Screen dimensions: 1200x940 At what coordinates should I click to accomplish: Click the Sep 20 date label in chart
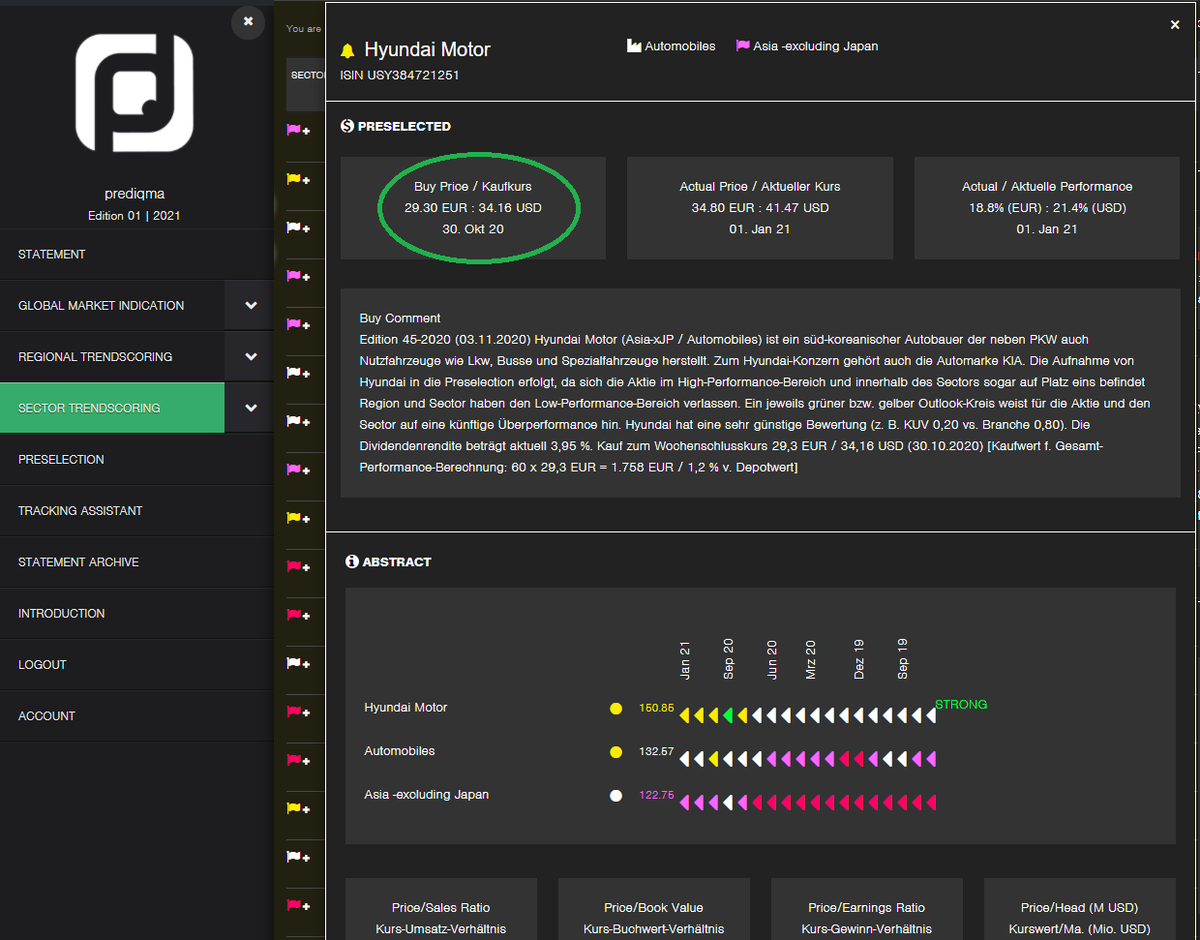click(729, 660)
